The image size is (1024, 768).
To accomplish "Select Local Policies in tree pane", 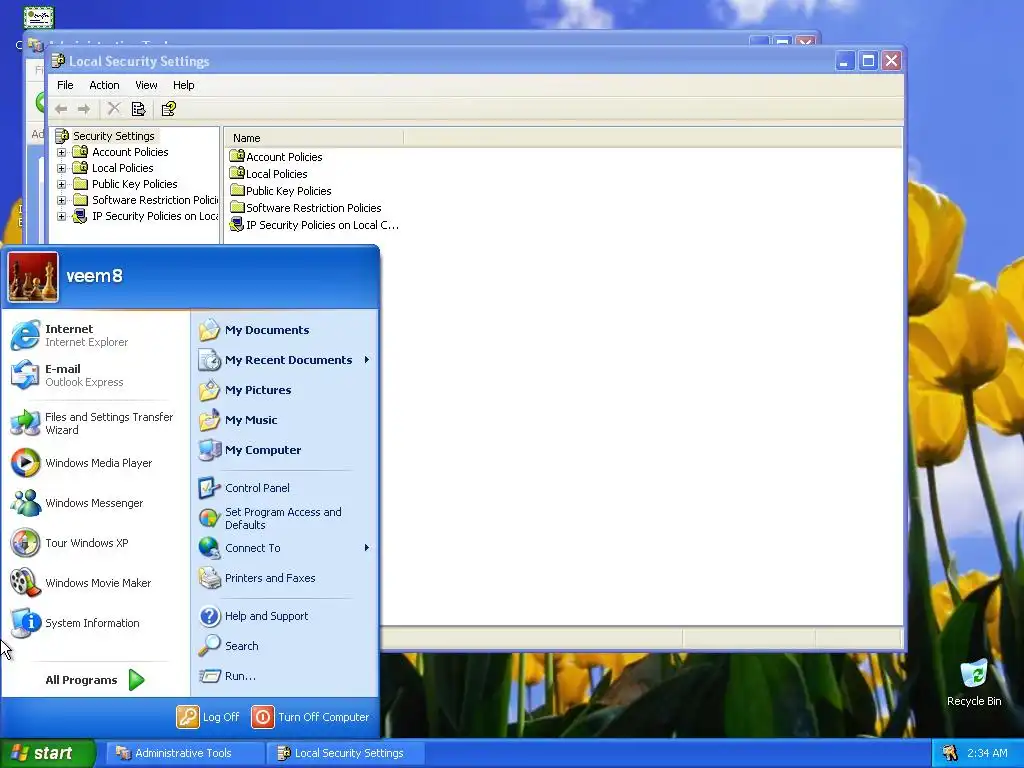I will pos(122,168).
